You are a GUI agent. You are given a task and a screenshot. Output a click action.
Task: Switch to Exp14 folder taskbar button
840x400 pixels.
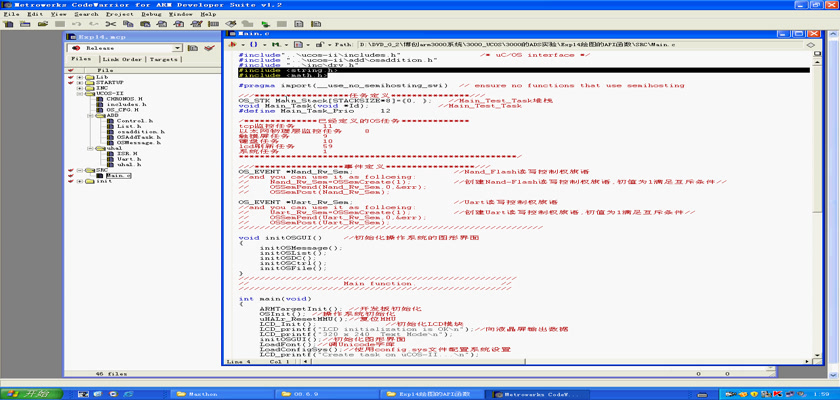coord(432,394)
